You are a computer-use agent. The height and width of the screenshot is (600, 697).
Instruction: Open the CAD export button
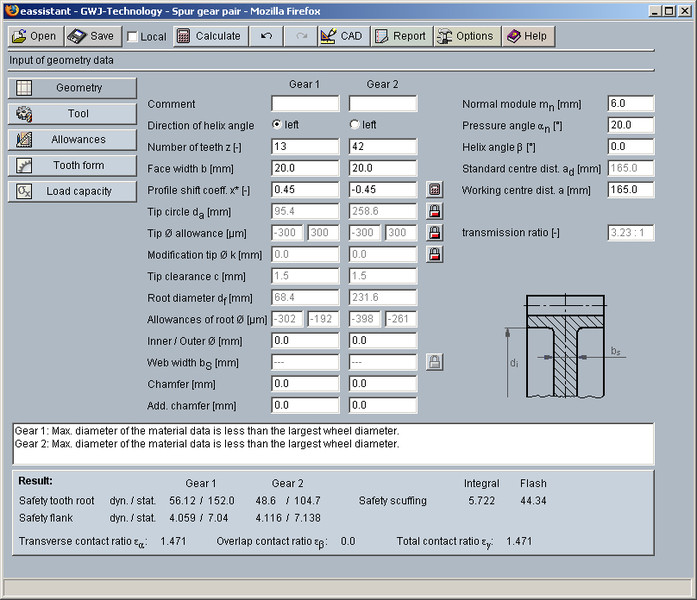point(341,36)
